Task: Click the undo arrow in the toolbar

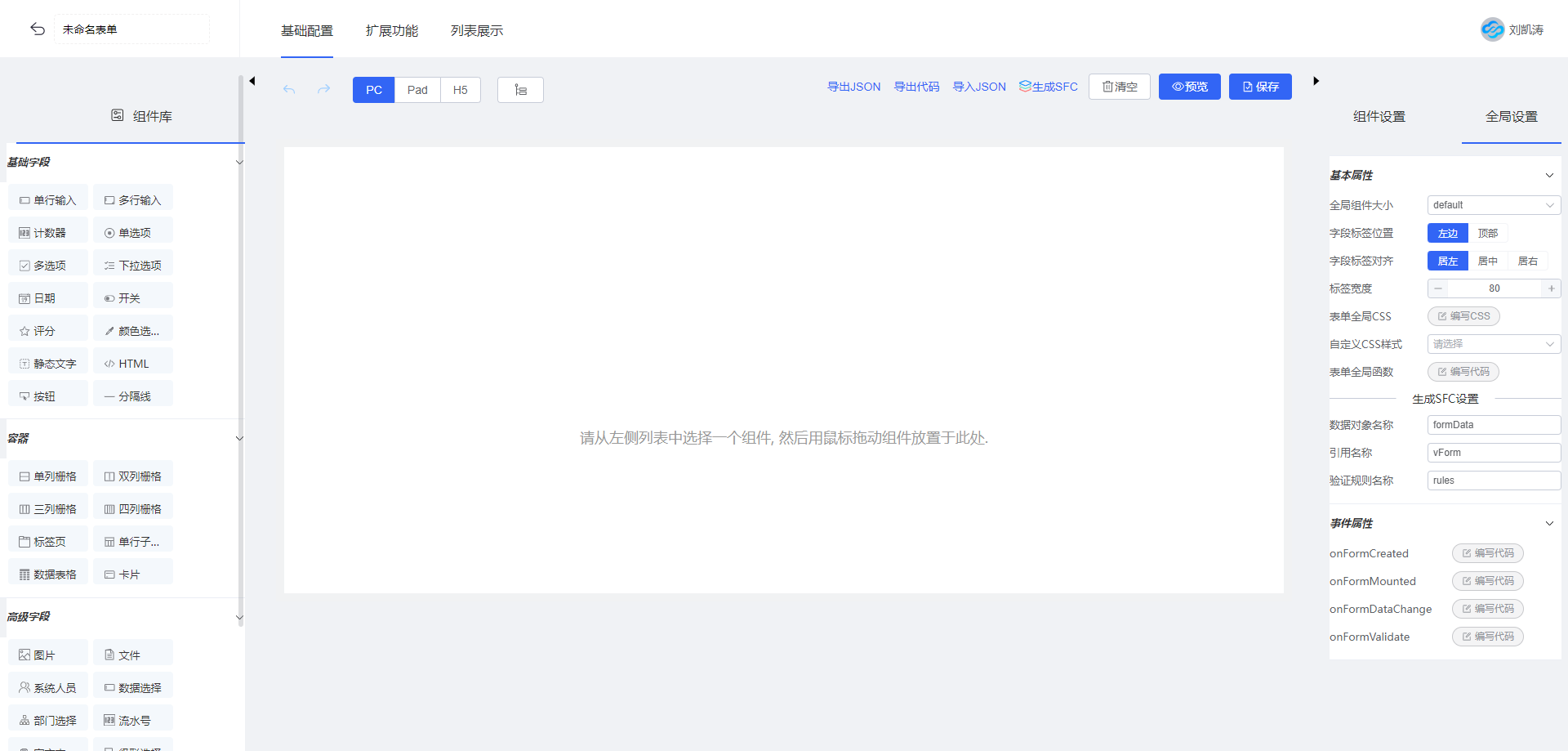Action: click(x=289, y=89)
